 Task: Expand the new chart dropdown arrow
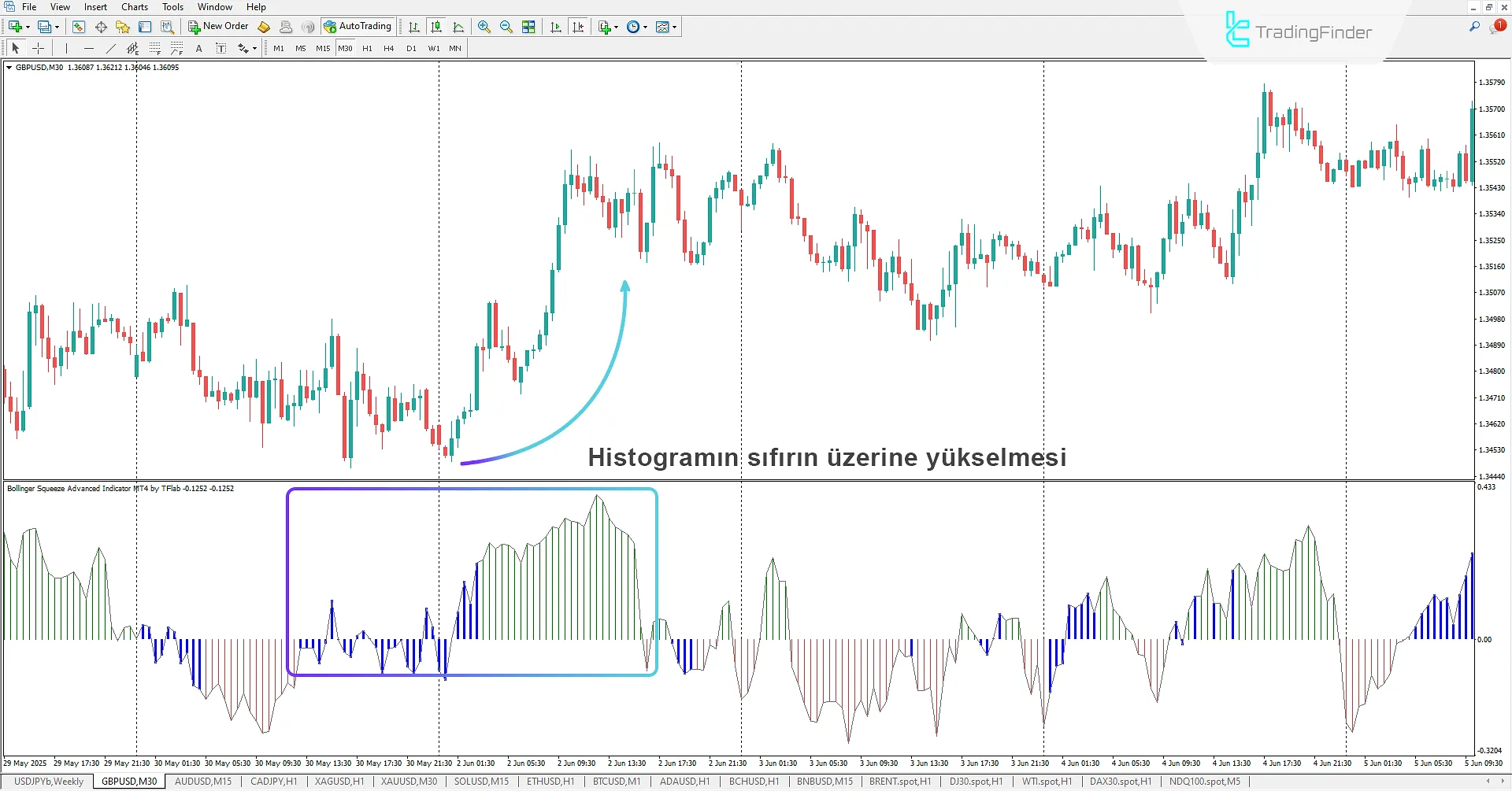pyautogui.click(x=28, y=28)
